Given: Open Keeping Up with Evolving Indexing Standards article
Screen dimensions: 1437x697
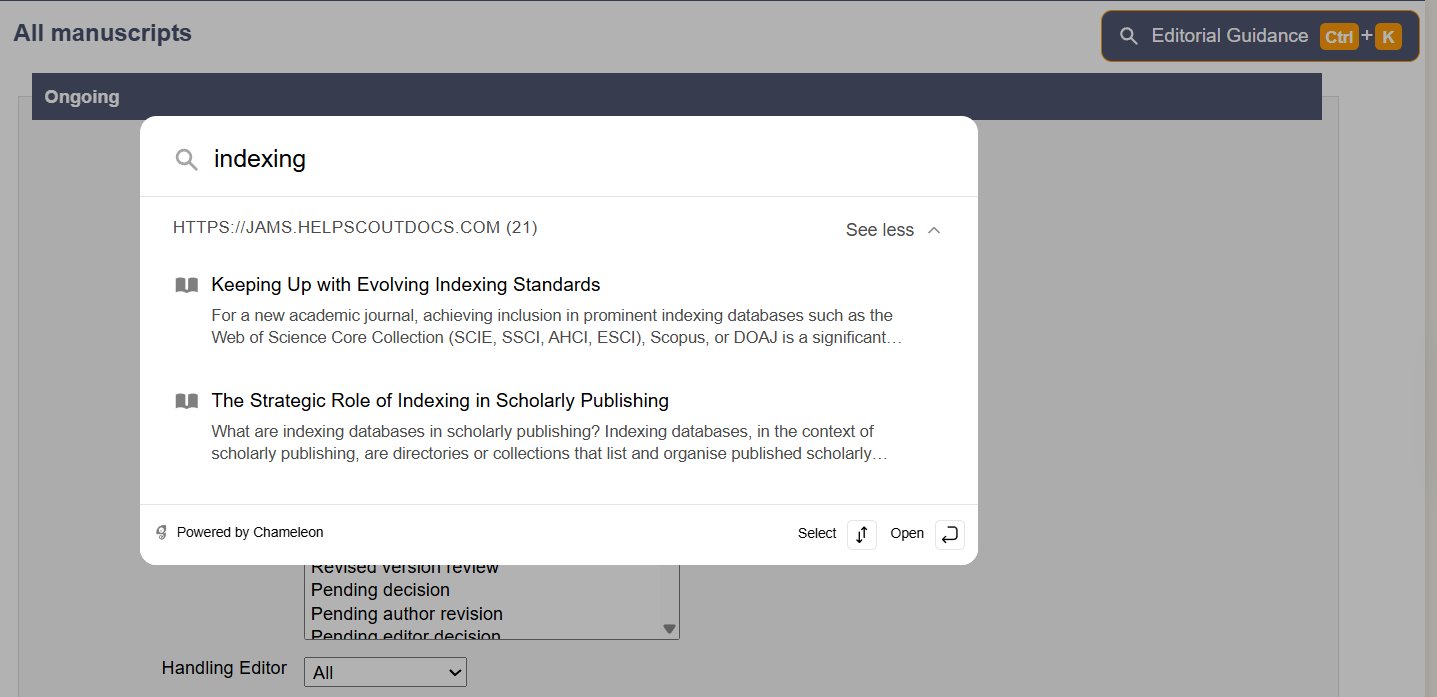Looking at the screenshot, I should tap(405, 285).
